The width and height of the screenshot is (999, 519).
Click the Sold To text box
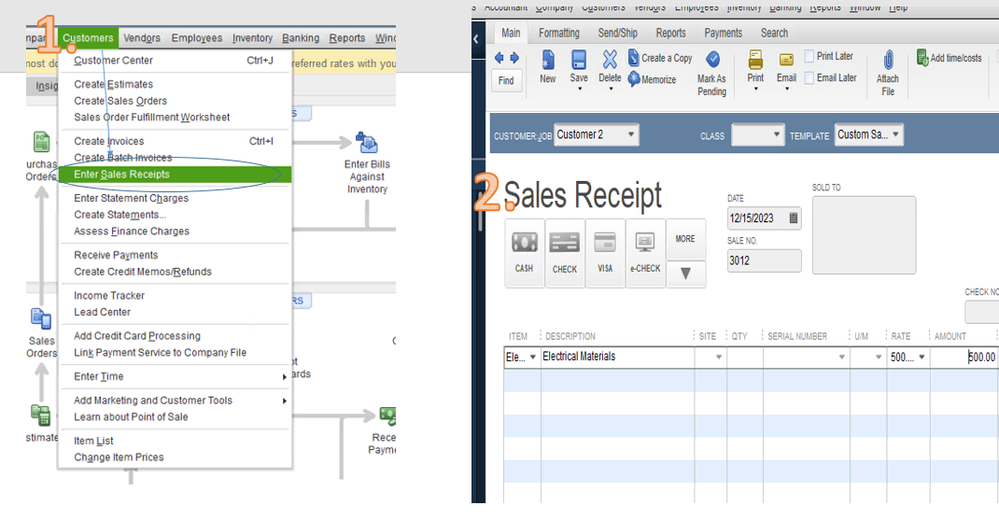pyautogui.click(x=864, y=235)
